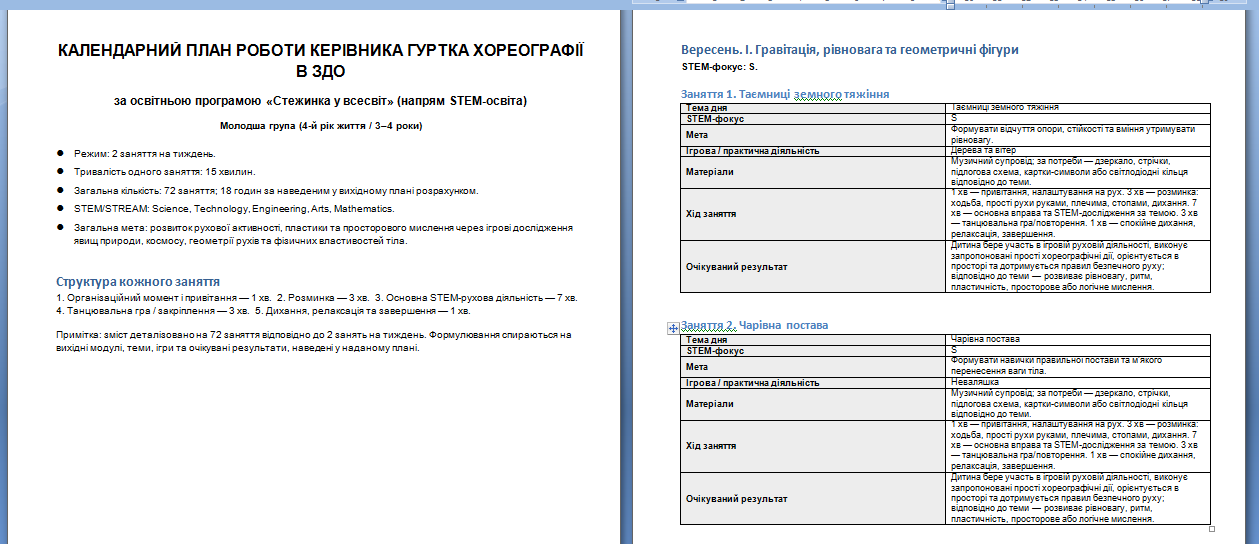Viewport: 1259px width, 544px height.
Task: Click the resize handle of Заняття 2 table
Action: 1213,528
